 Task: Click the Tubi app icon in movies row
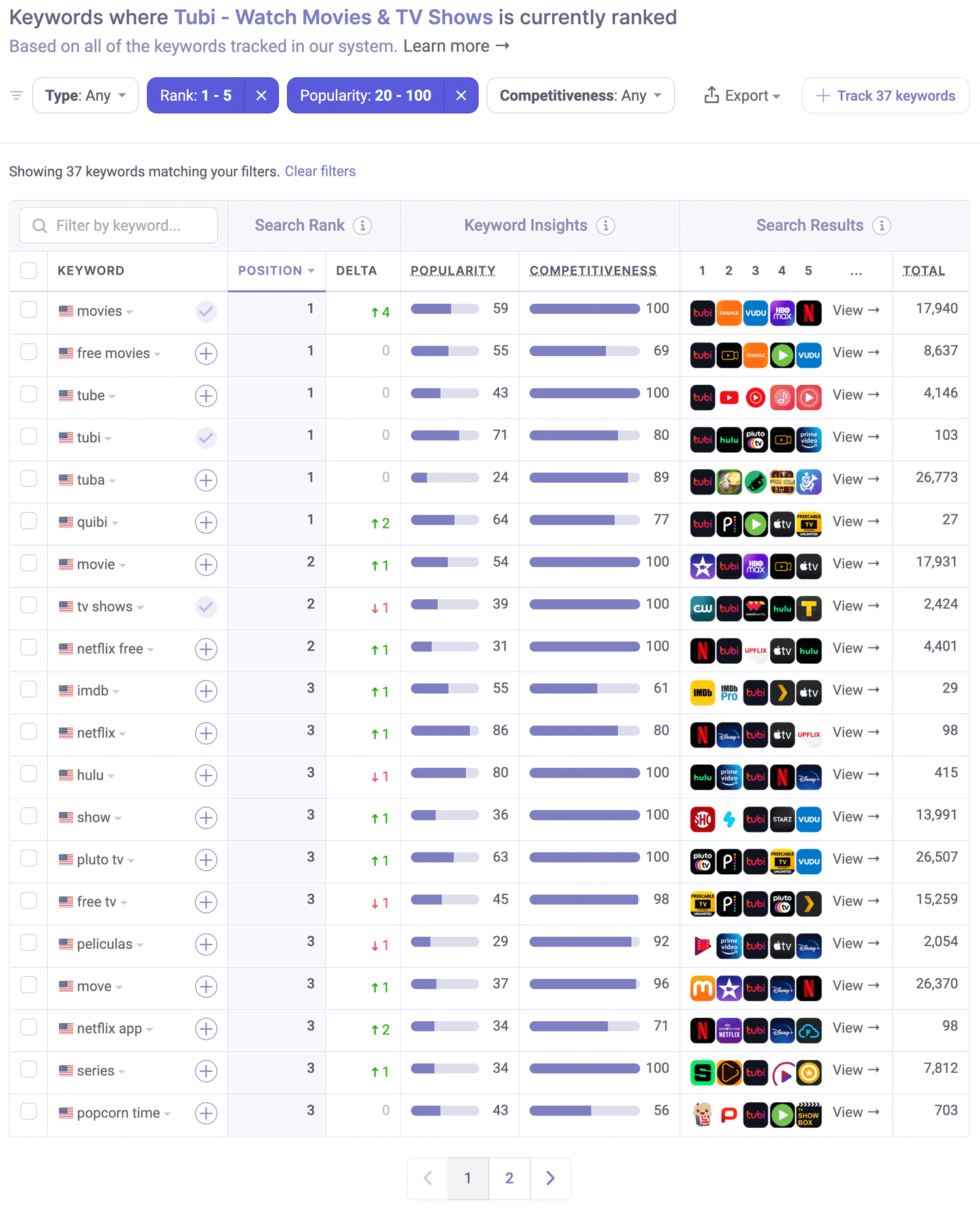click(x=702, y=312)
